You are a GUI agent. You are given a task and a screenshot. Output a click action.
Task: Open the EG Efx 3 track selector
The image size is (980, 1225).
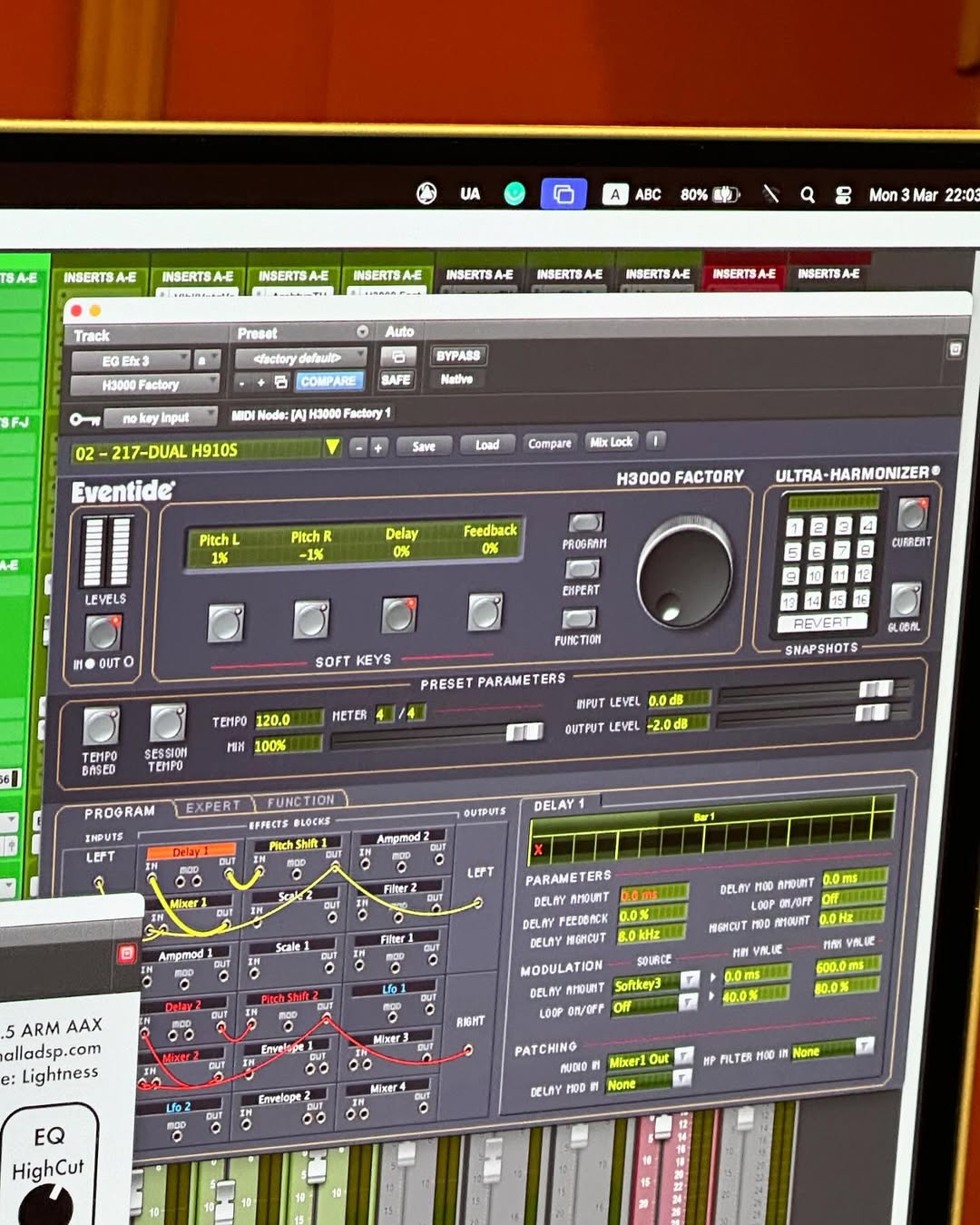[x=132, y=361]
